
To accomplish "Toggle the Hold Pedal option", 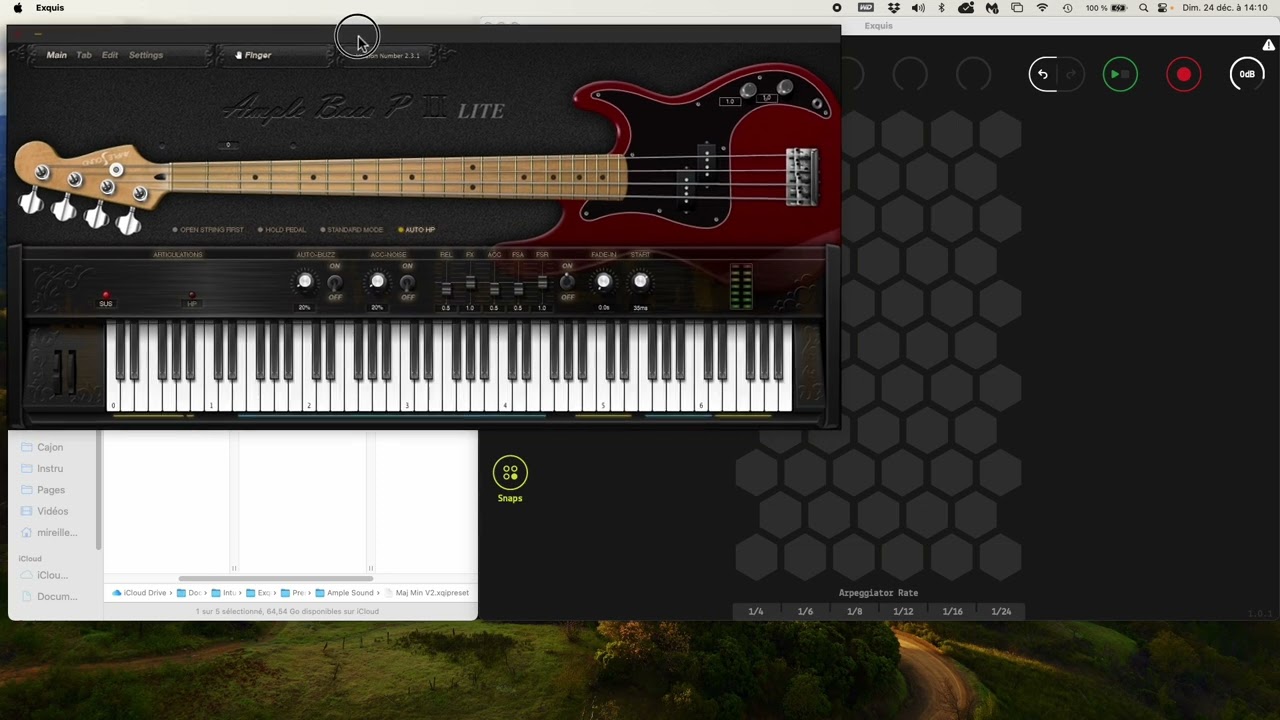I will point(282,230).
